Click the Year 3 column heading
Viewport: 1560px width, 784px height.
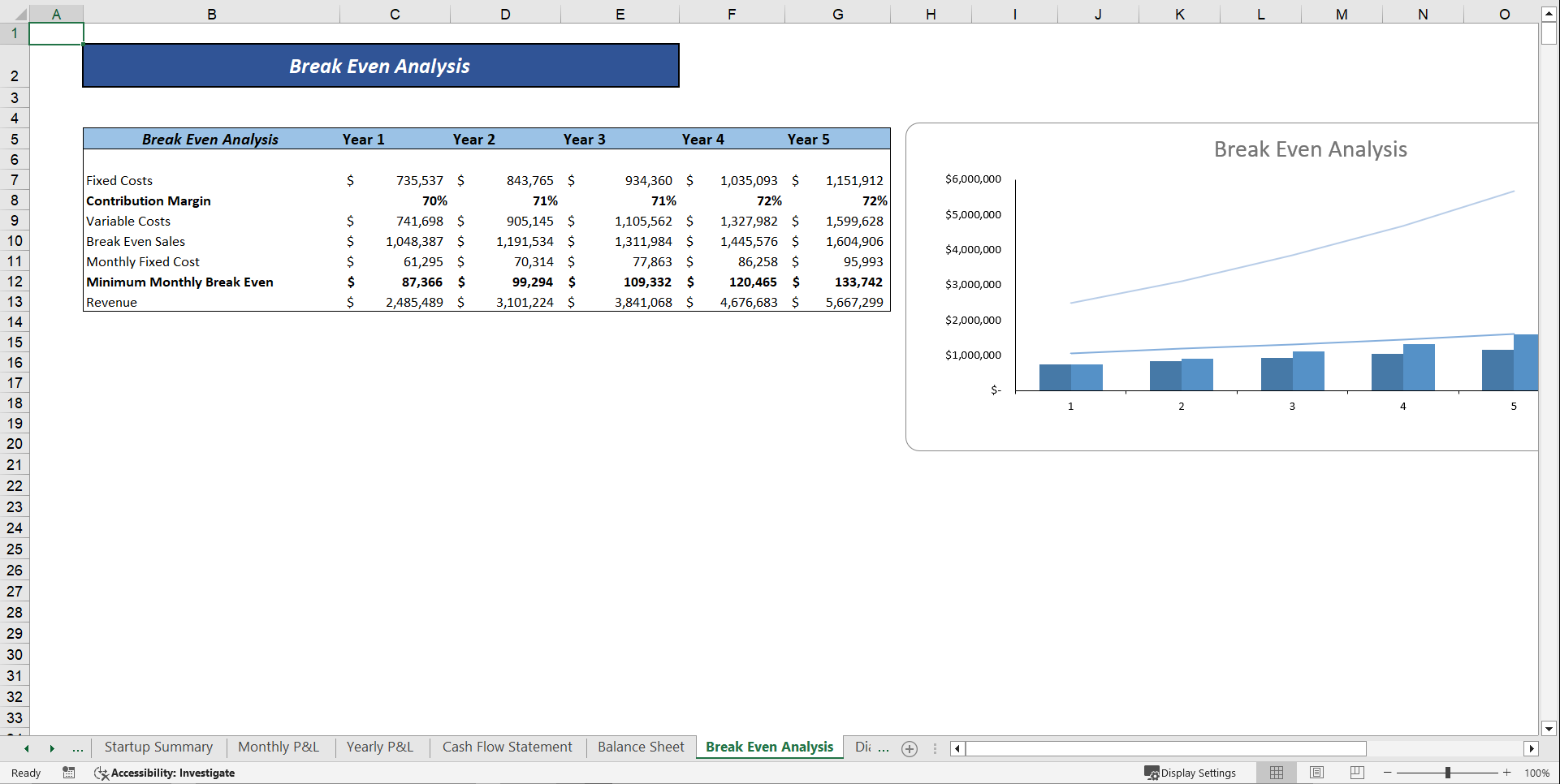(584, 140)
